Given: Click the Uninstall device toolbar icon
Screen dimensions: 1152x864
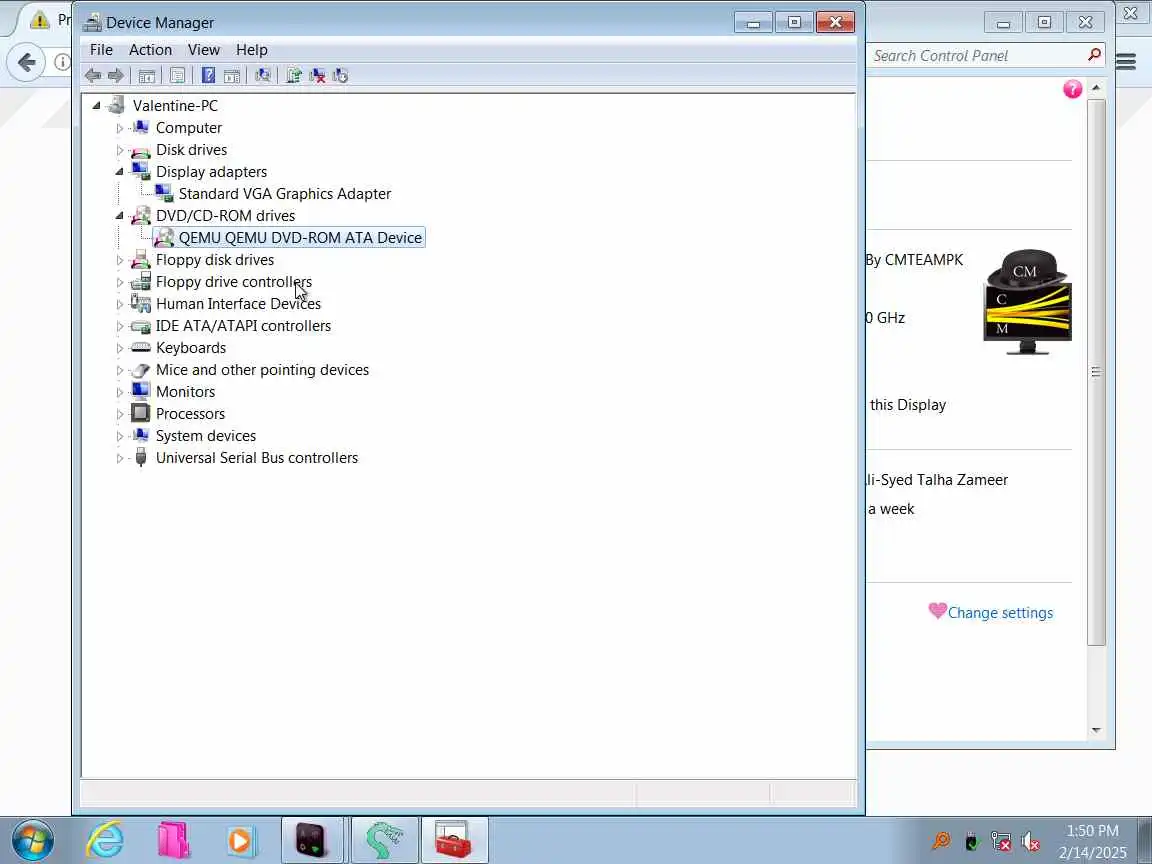Looking at the screenshot, I should [x=317, y=75].
